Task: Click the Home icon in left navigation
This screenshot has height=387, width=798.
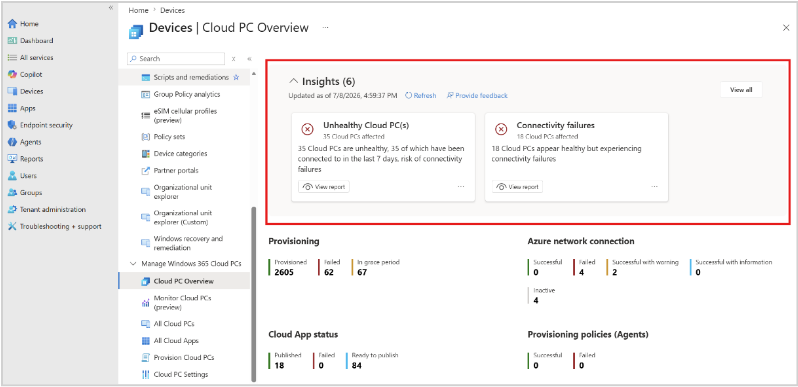Action: point(12,24)
